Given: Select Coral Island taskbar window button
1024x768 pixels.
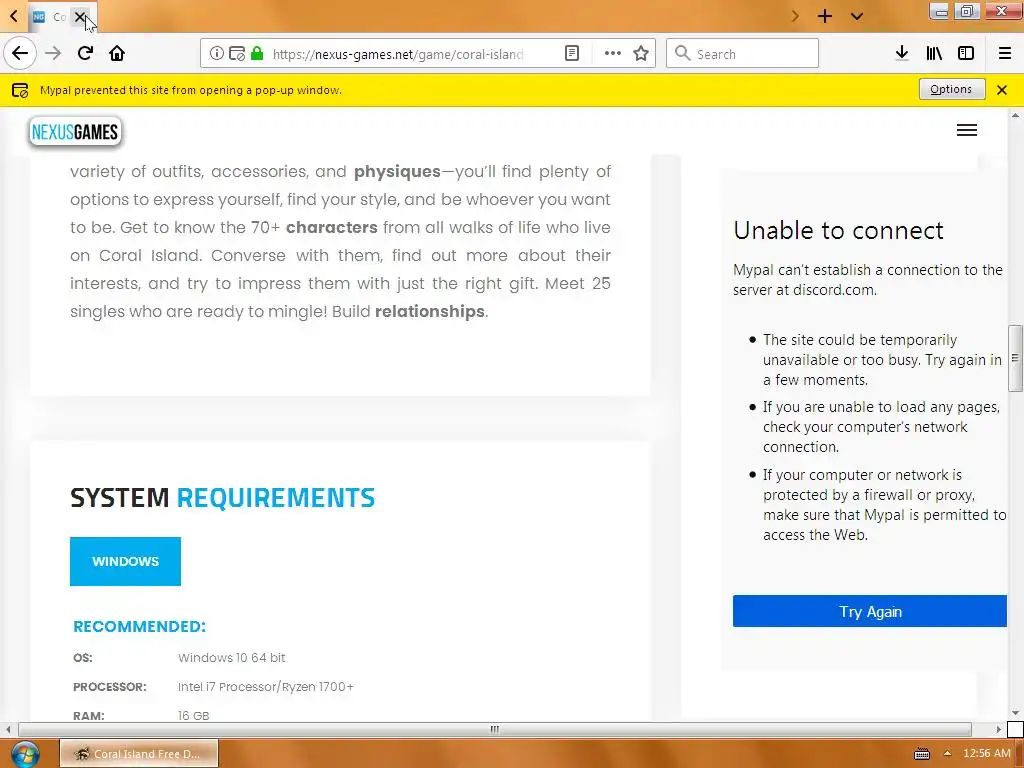Looking at the screenshot, I should [139, 754].
